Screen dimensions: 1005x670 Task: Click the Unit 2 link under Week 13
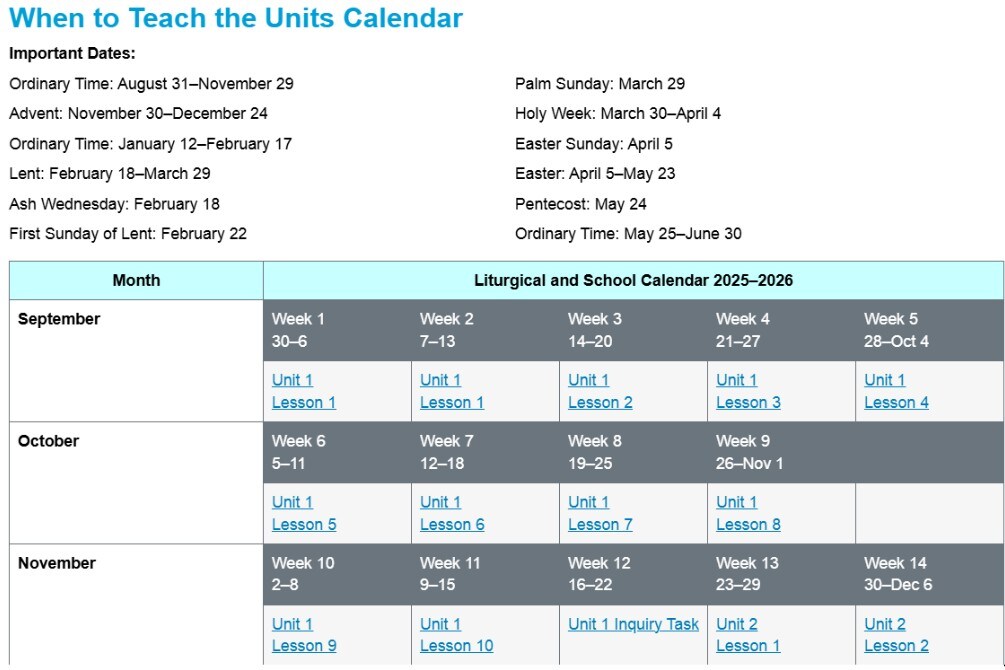(737, 624)
